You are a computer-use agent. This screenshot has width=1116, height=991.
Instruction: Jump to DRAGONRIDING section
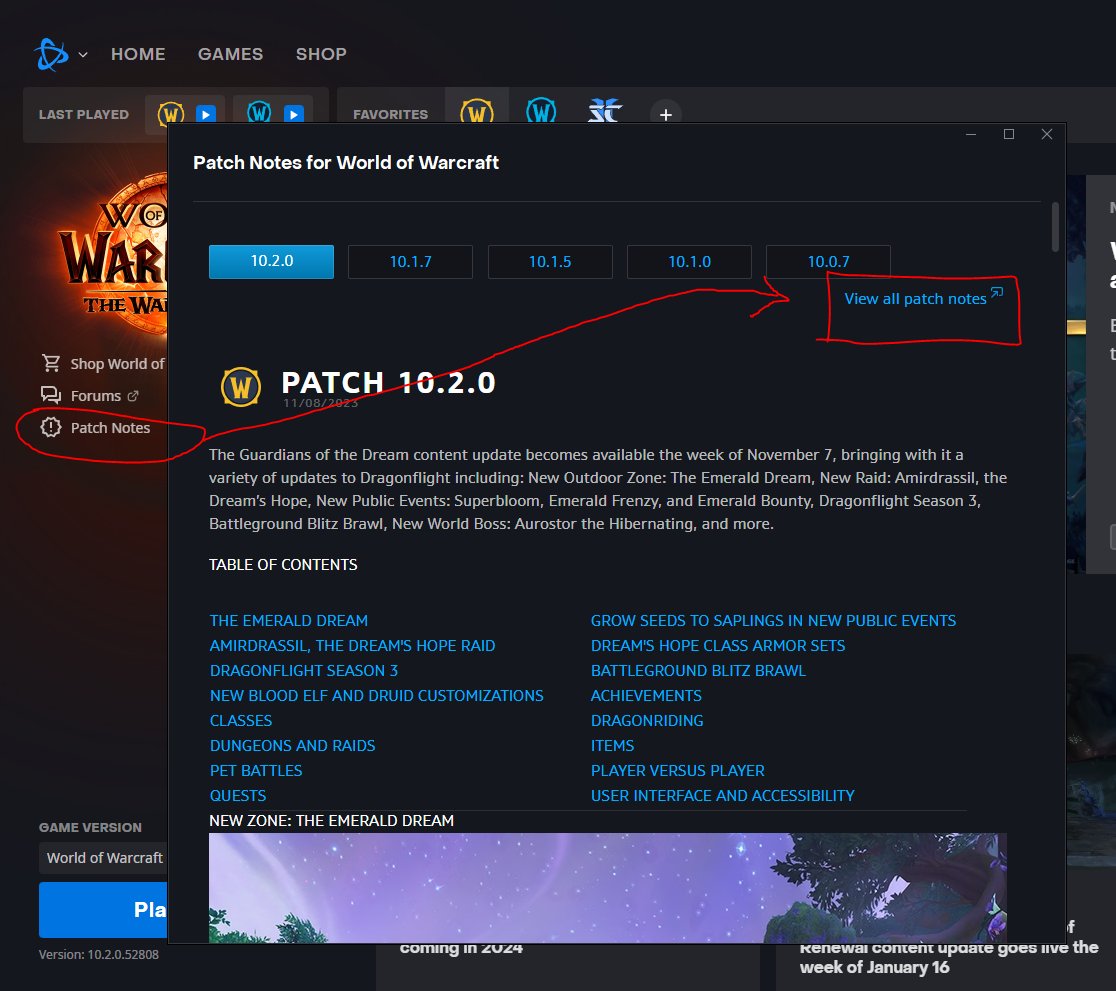(x=646, y=720)
